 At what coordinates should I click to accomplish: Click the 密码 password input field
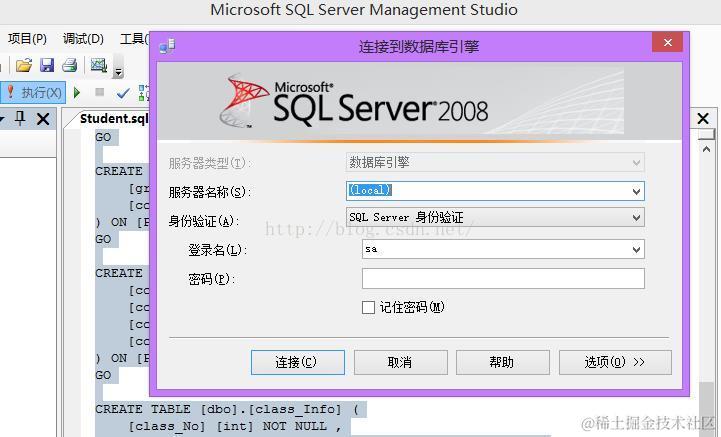503,279
